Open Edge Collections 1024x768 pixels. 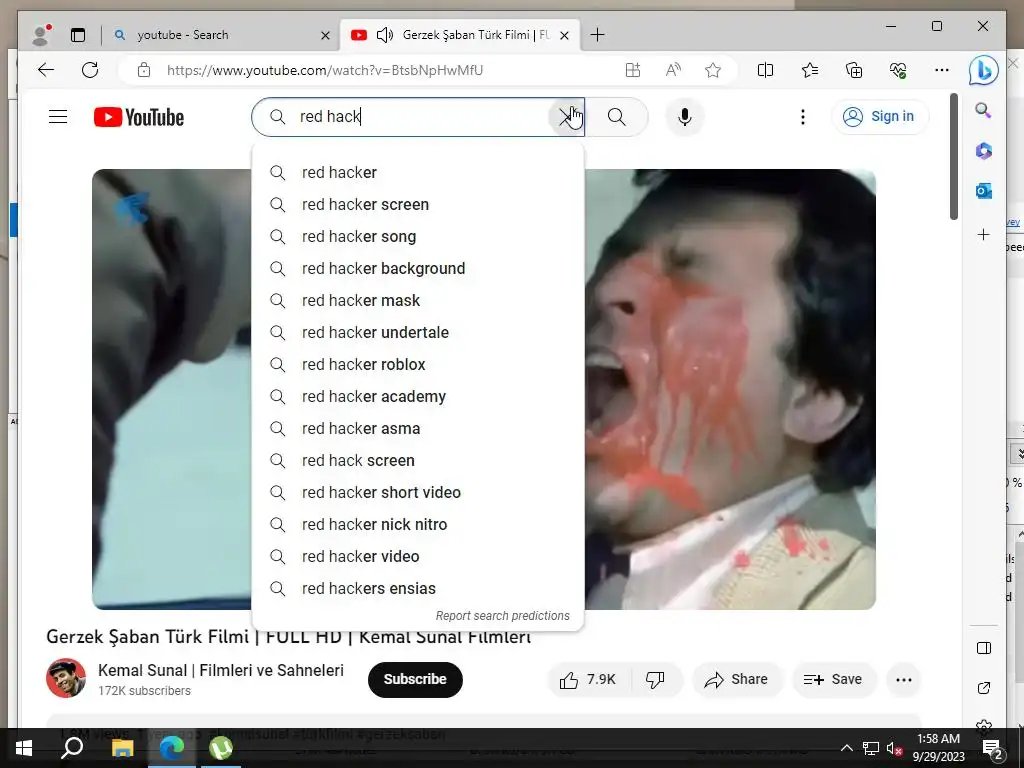854,70
